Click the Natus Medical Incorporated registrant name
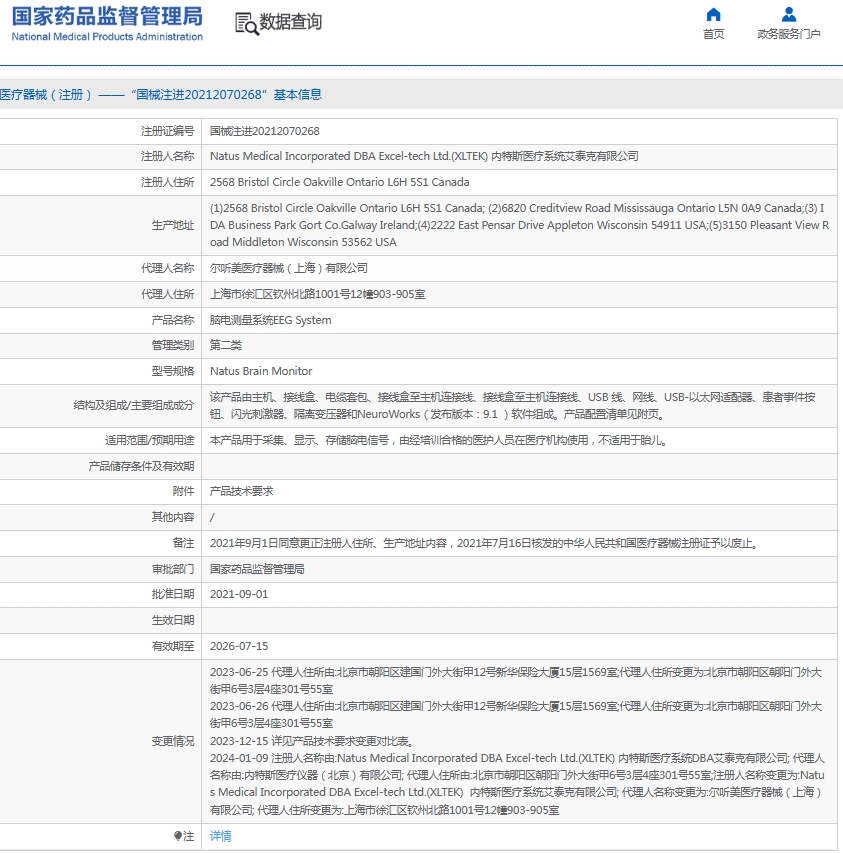The width and height of the screenshot is (843, 853). [424, 156]
